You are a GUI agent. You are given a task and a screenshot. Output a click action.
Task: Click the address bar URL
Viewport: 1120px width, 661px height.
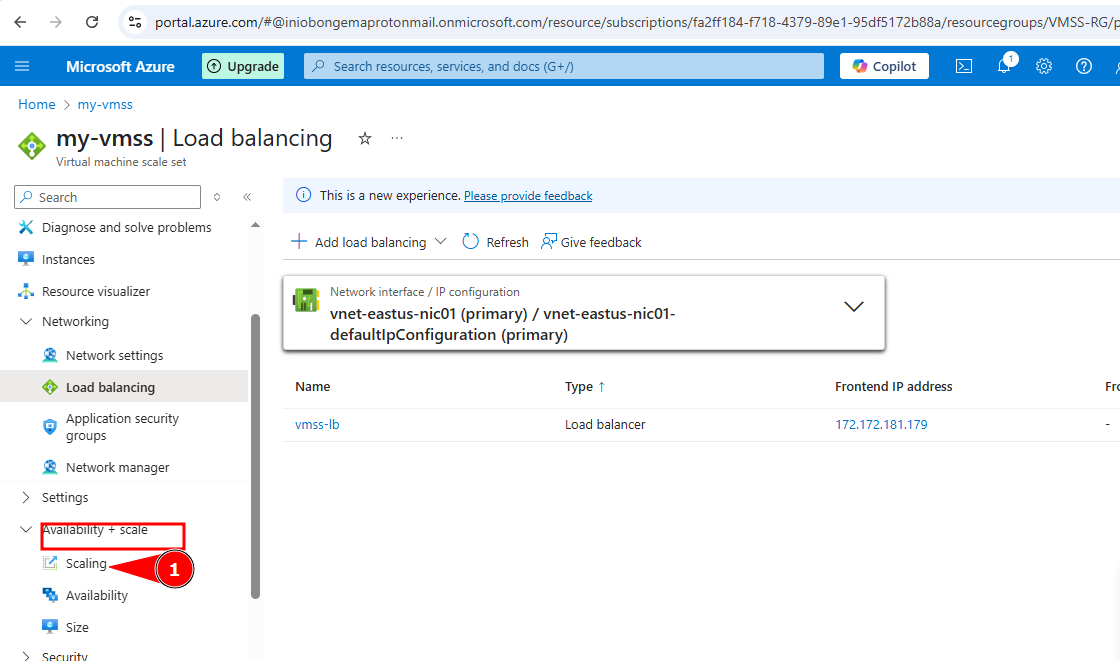[636, 22]
